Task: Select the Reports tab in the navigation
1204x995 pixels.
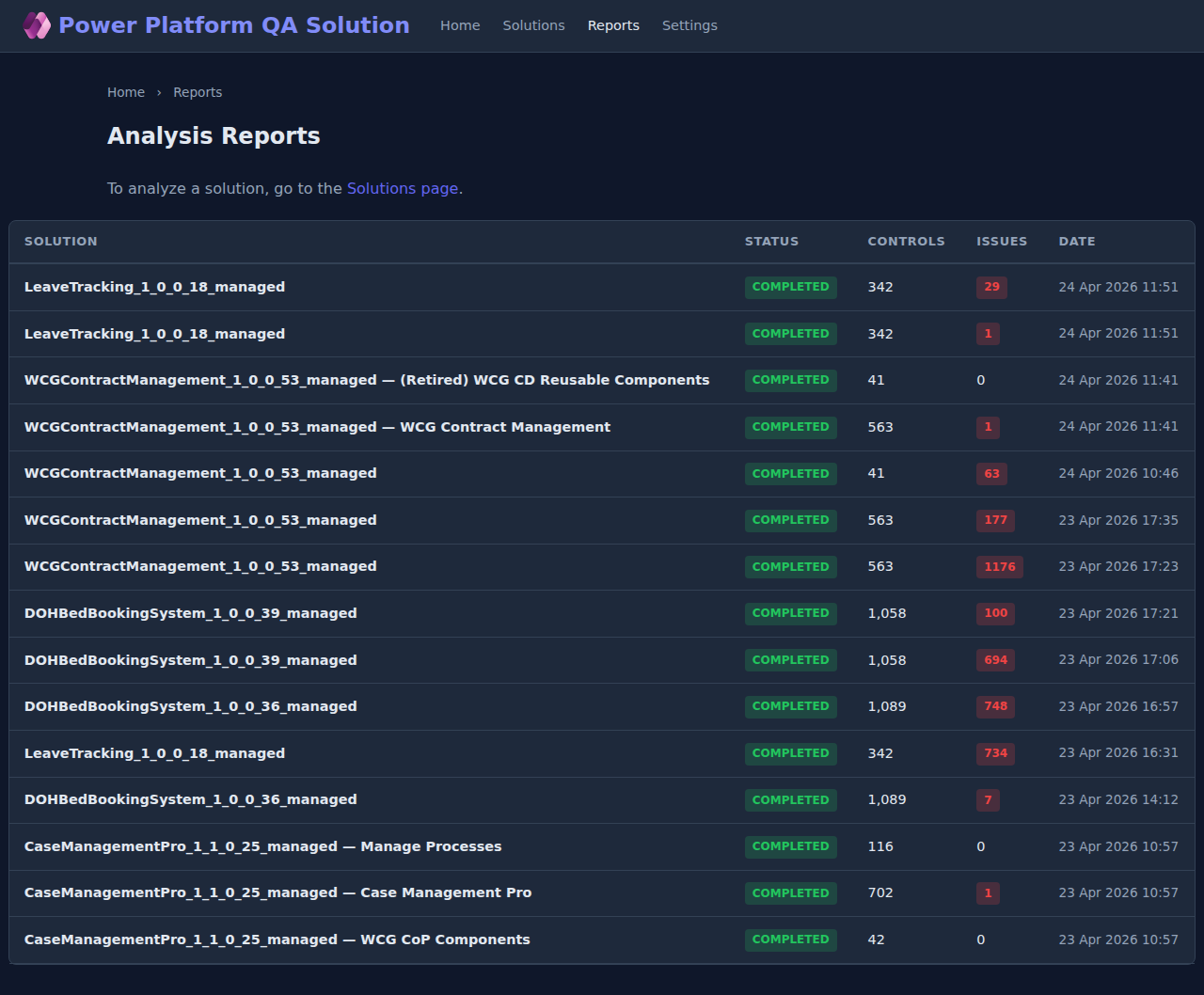Action: click(613, 25)
